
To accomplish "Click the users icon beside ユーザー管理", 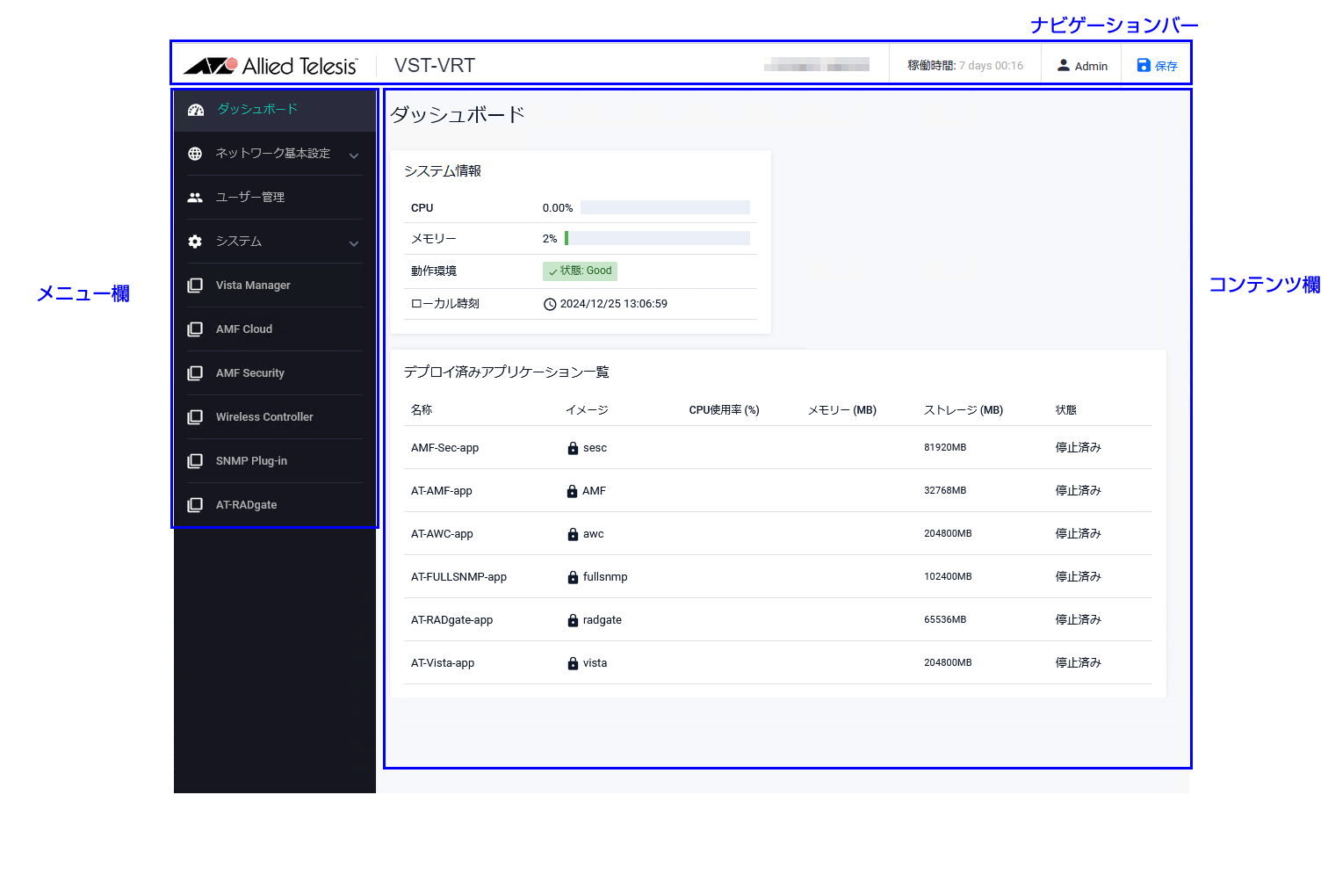I will 195,198.
